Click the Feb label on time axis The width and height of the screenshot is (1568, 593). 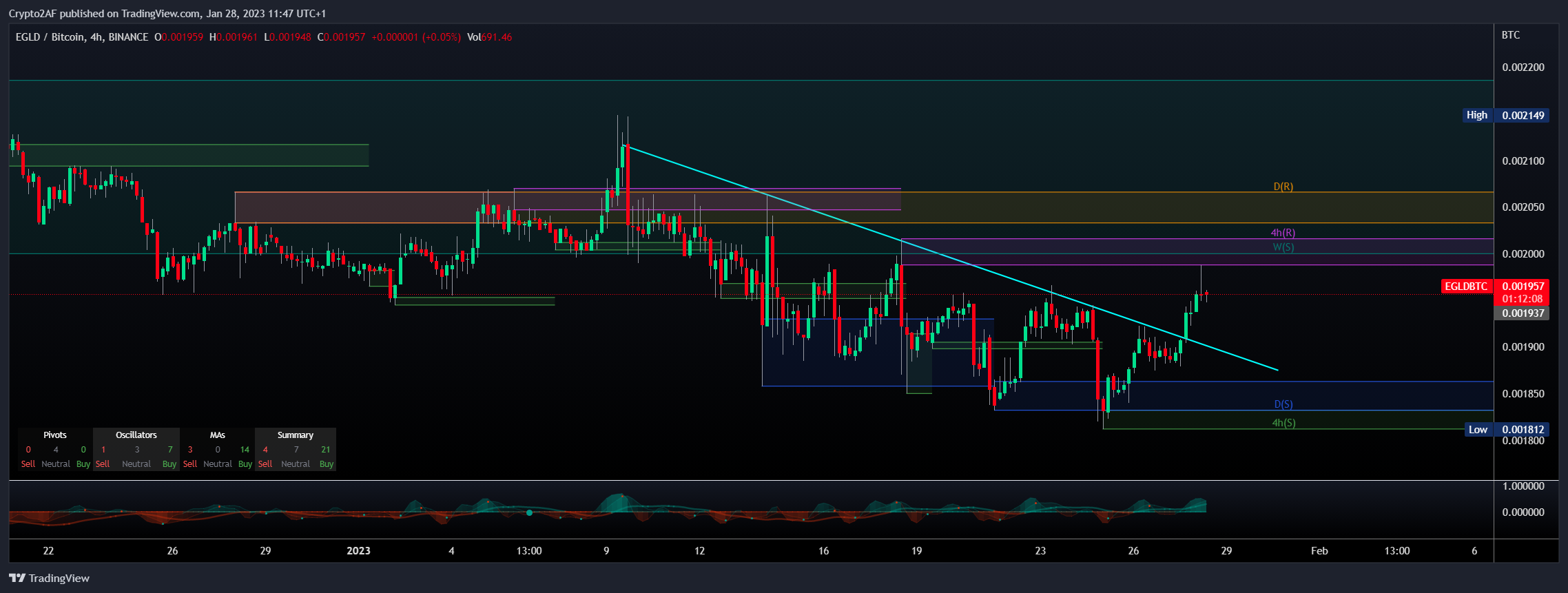[x=1319, y=550]
